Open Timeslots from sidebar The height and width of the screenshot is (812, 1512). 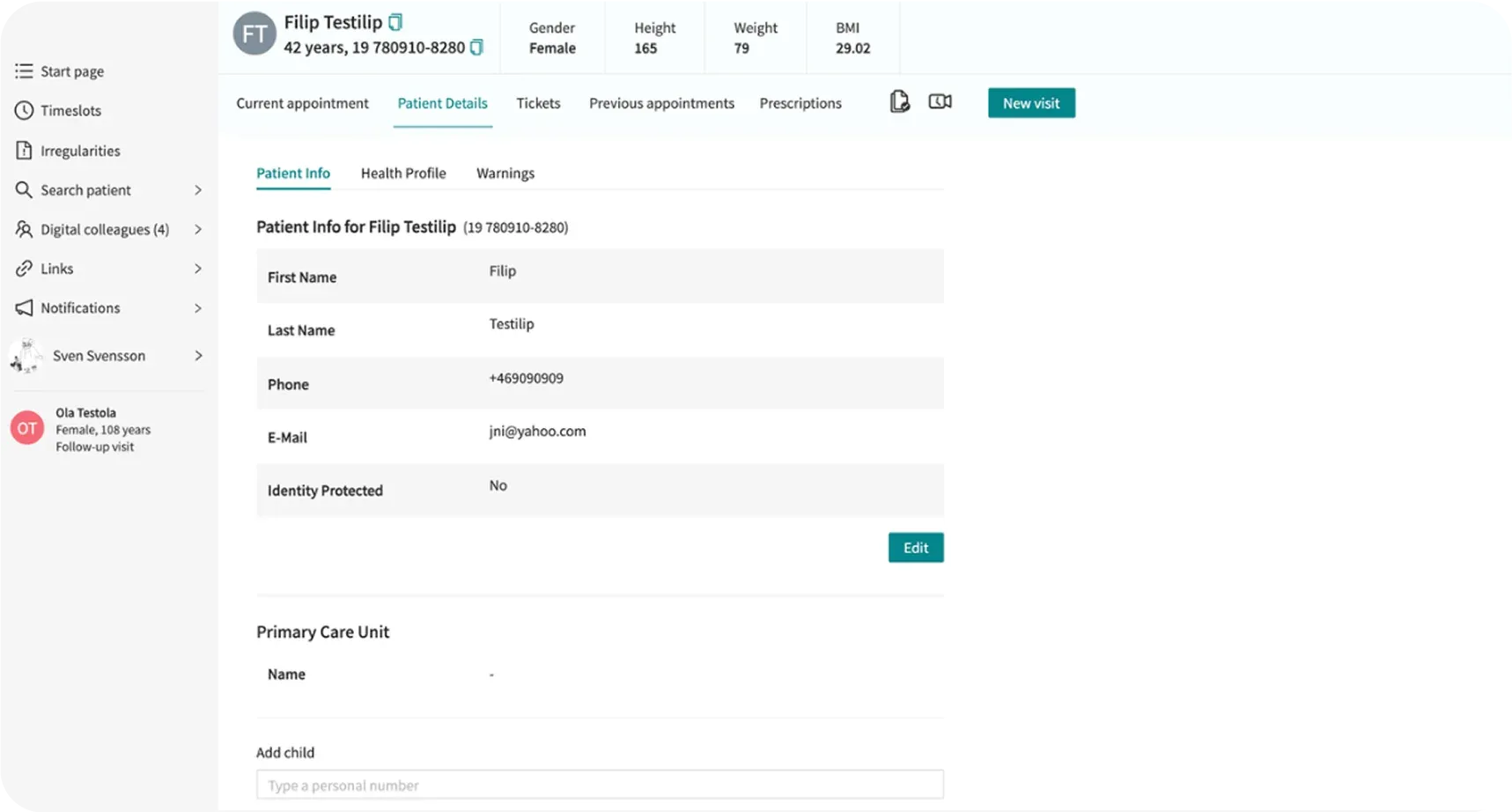(70, 111)
